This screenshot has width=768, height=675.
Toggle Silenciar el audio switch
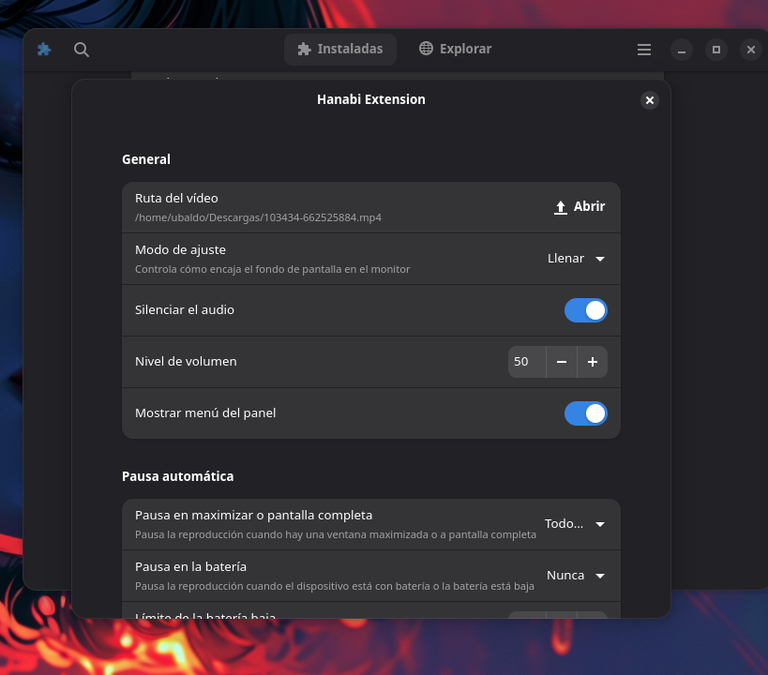pyautogui.click(x=586, y=311)
